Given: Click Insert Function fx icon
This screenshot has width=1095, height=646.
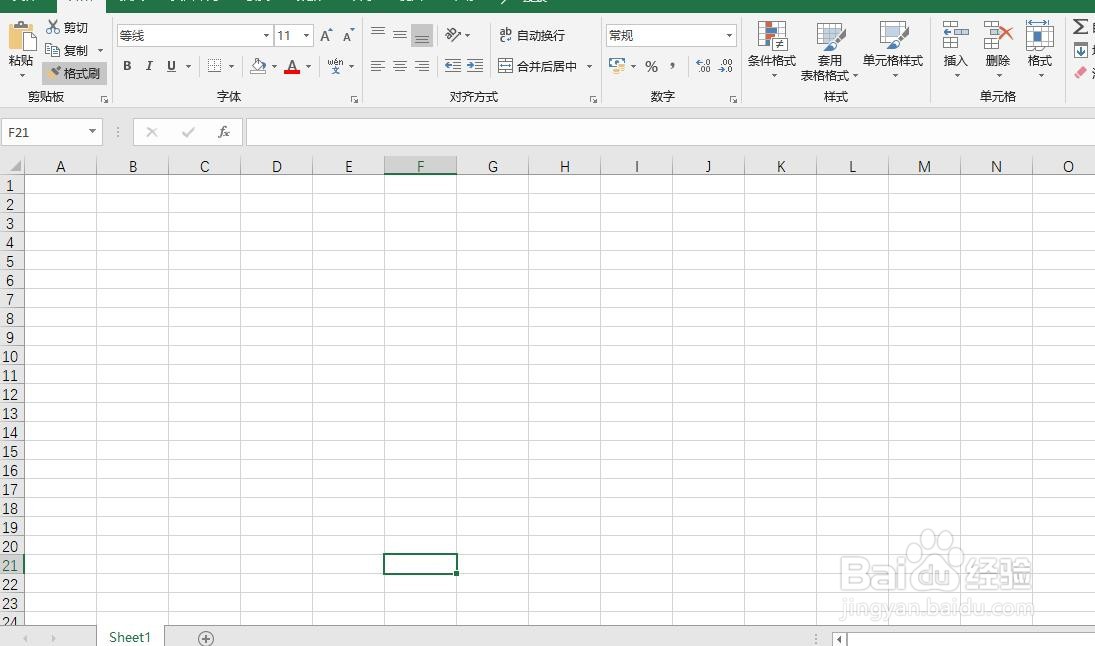Looking at the screenshot, I should [223, 132].
